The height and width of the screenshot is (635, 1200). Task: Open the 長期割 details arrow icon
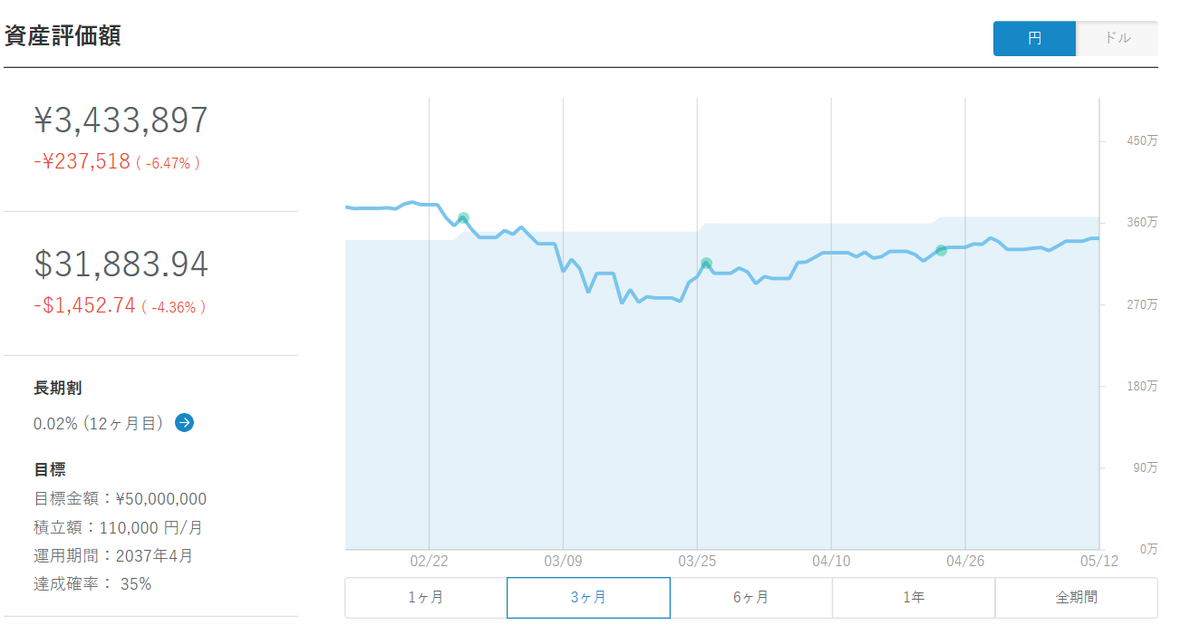(184, 423)
